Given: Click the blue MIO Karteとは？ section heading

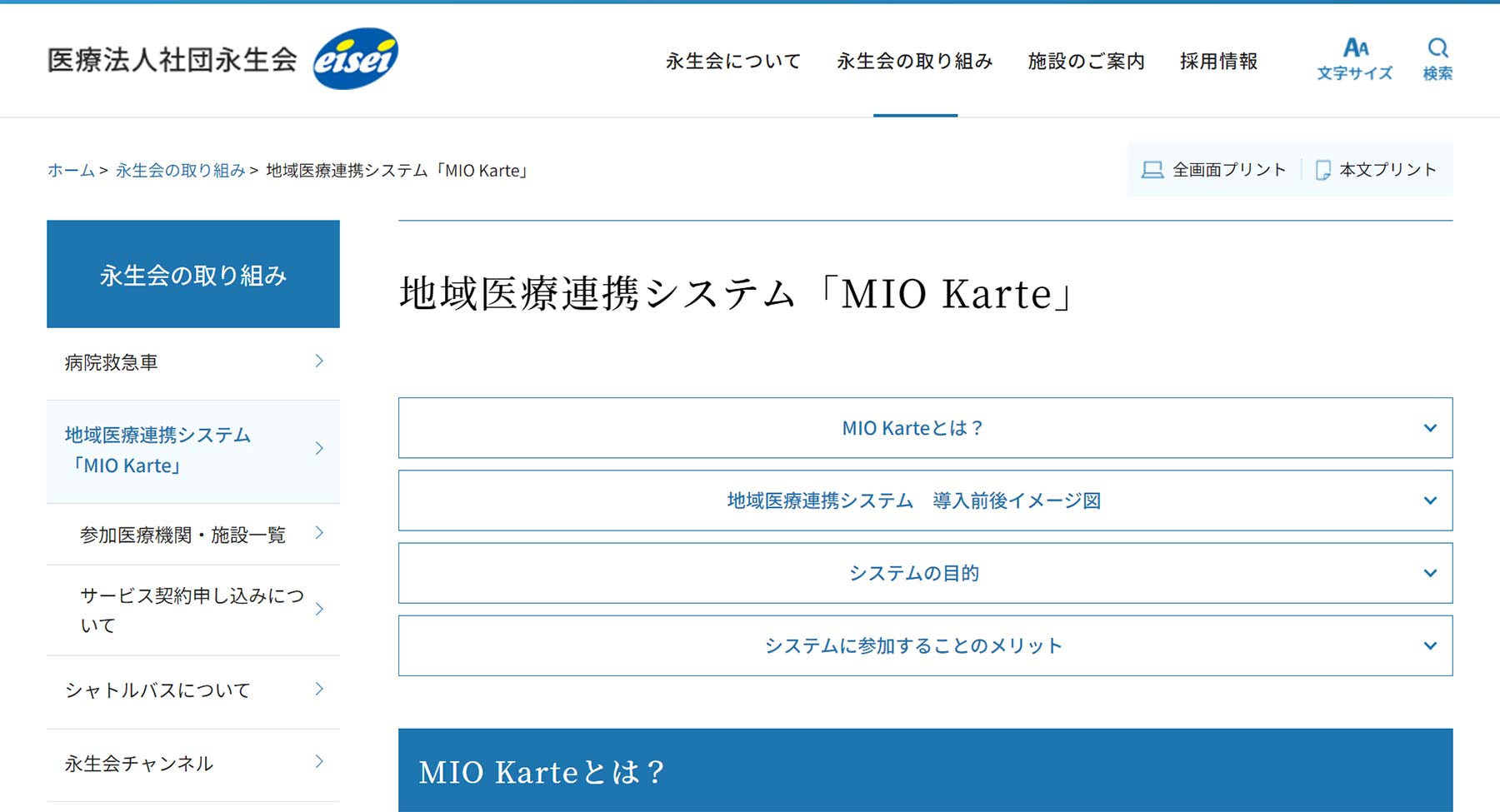Looking at the screenshot, I should click(925, 770).
